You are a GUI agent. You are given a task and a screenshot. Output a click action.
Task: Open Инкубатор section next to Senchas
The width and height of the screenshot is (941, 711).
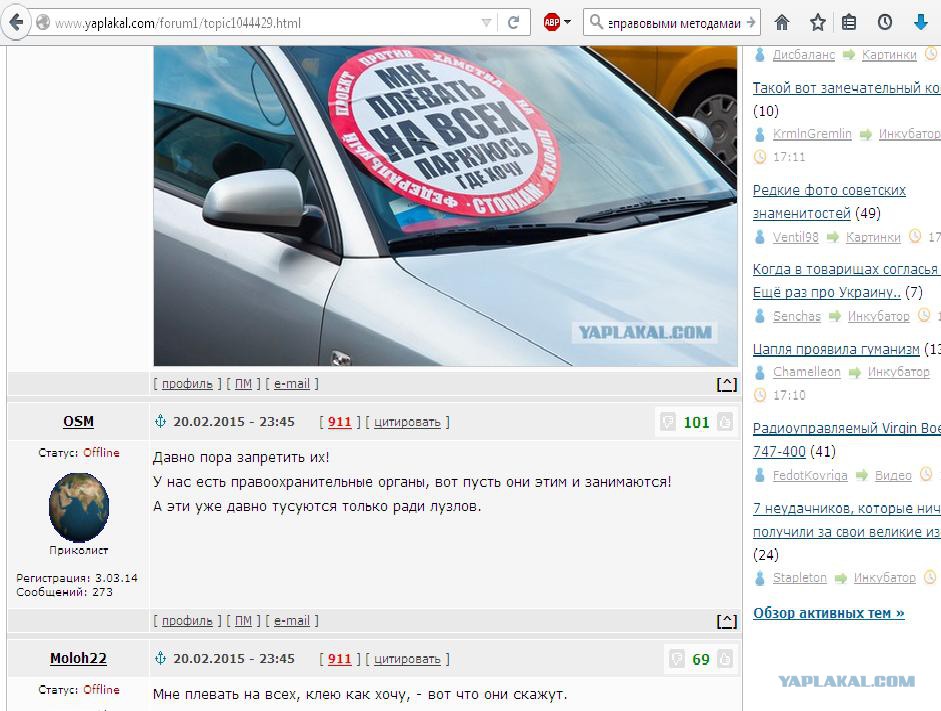879,316
